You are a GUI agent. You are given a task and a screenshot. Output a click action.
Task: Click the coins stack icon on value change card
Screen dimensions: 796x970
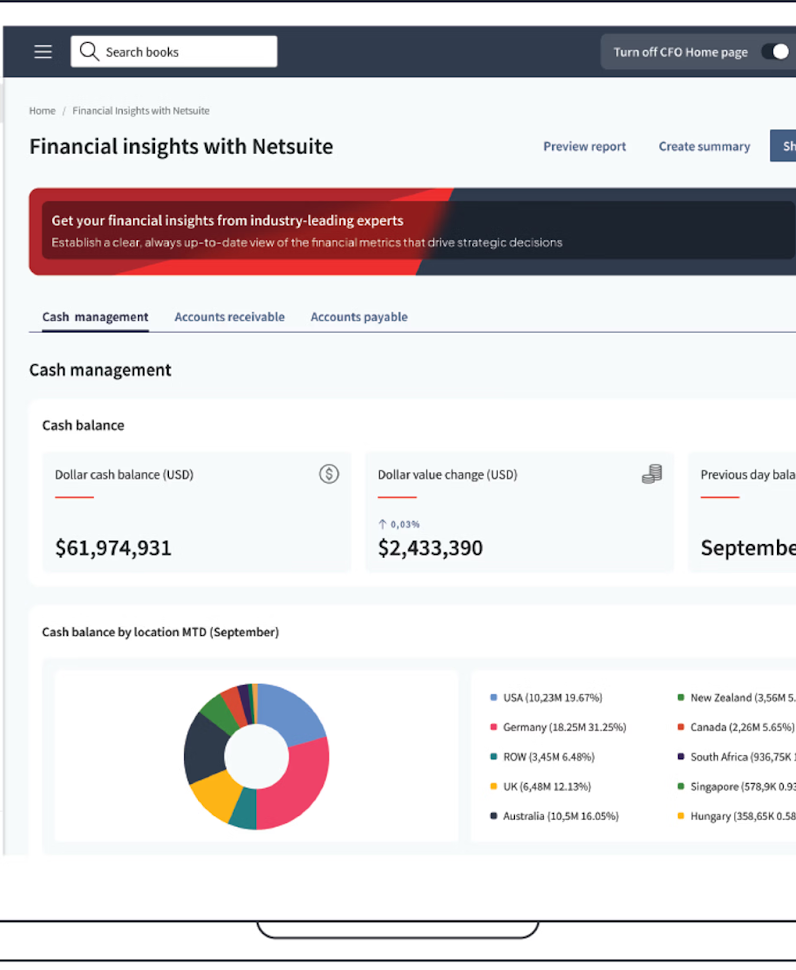click(652, 474)
